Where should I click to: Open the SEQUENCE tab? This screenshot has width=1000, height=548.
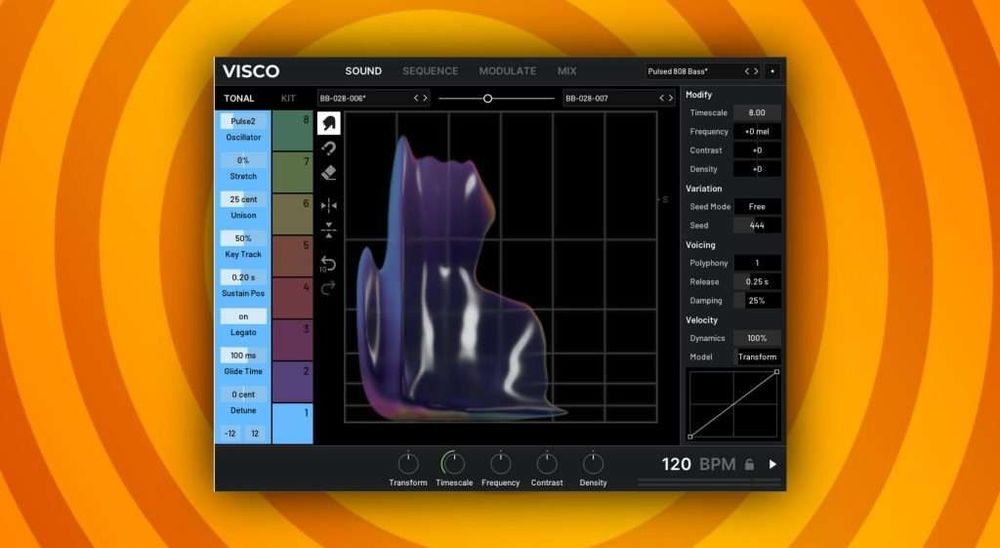[430, 71]
